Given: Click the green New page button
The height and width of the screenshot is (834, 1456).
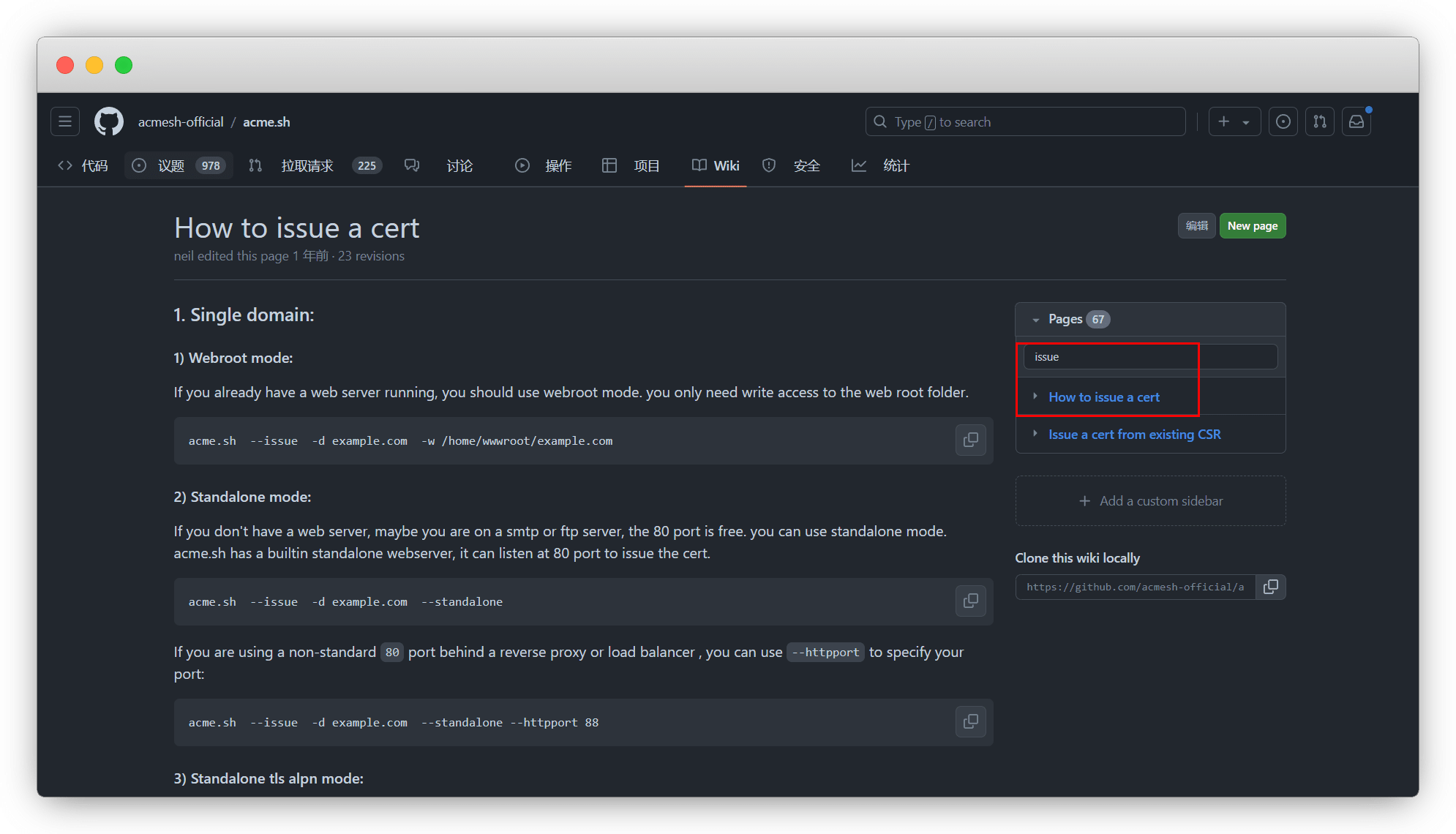Looking at the screenshot, I should [x=1252, y=226].
